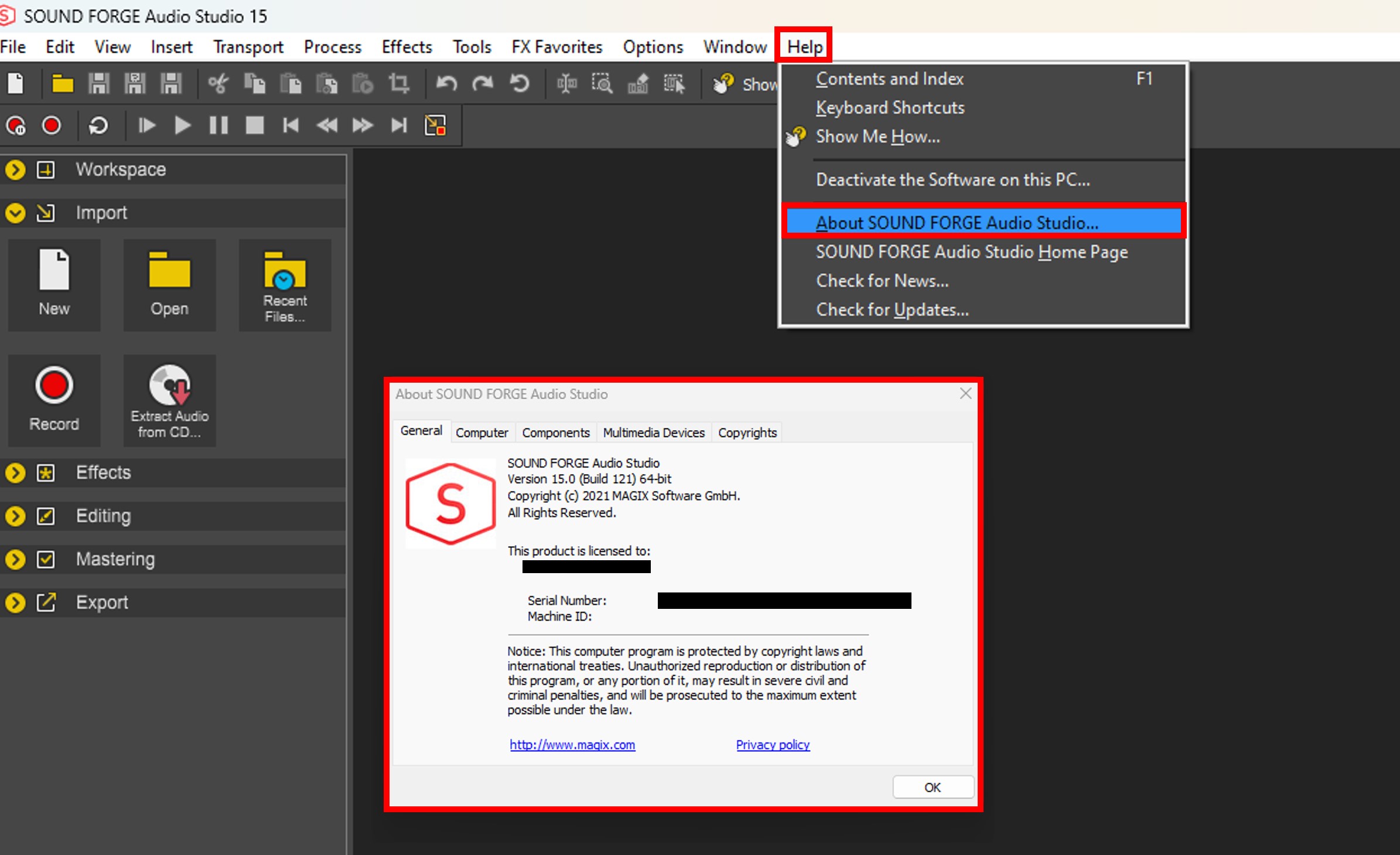Open SOUND FORGE Audio Studio Home Page entry
The image size is (1400, 855).
983,252
